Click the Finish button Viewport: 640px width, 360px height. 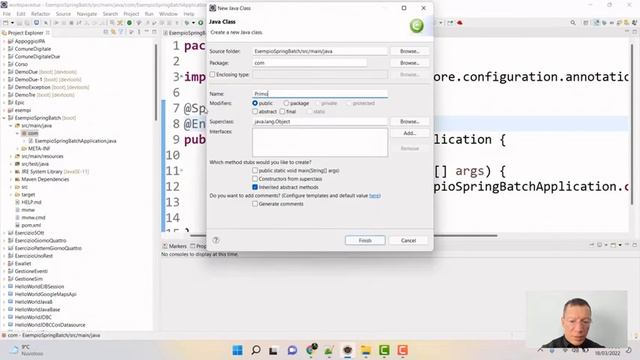tap(365, 240)
